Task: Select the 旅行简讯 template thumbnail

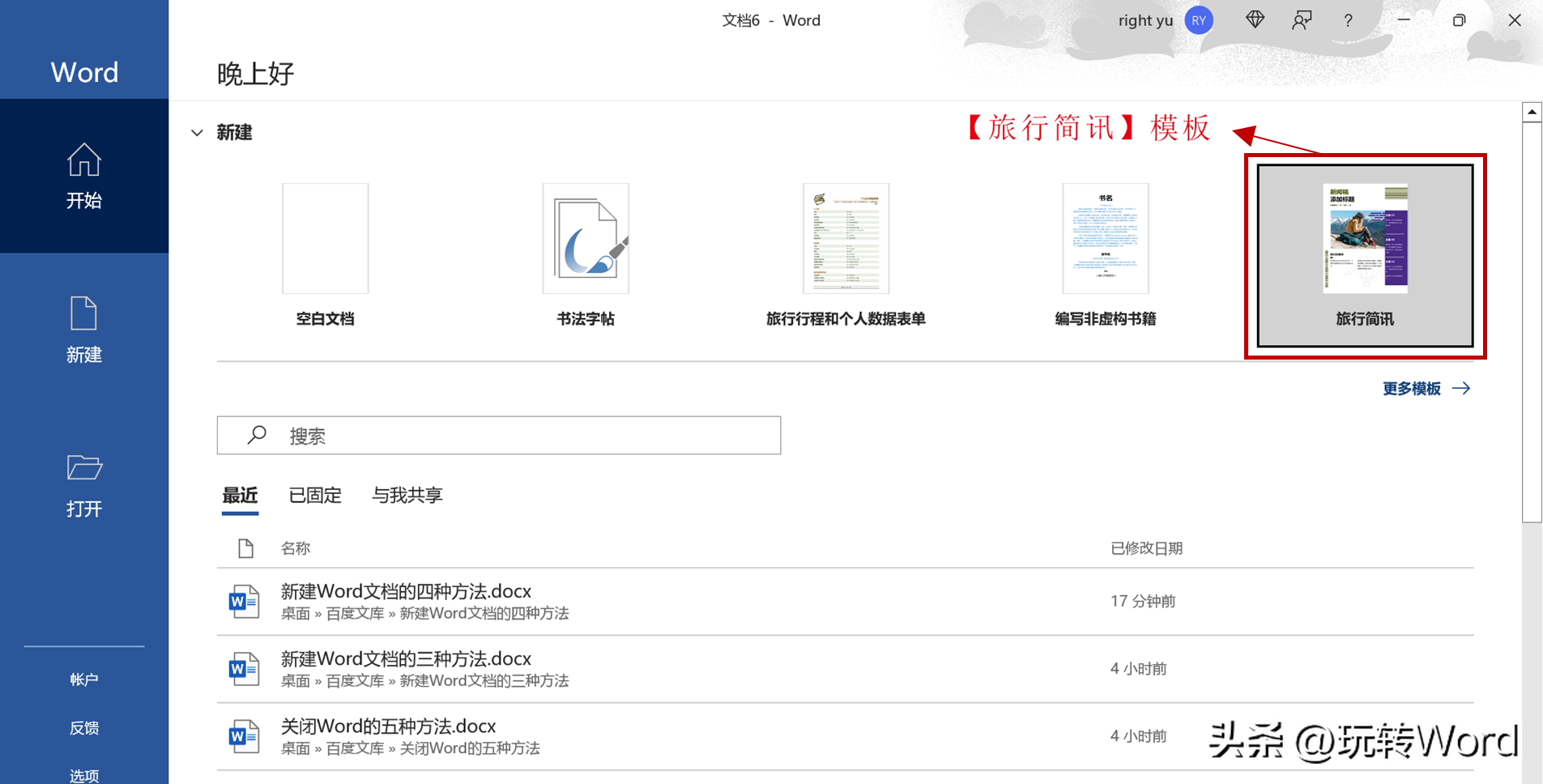Action: point(1365,238)
